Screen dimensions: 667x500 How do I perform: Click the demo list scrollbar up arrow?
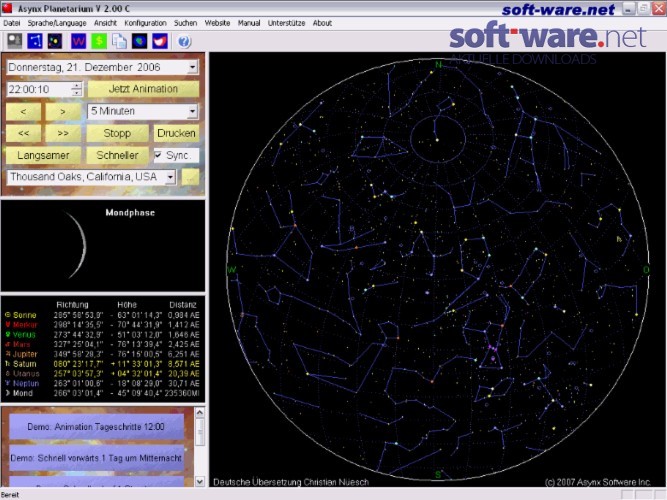pyautogui.click(x=200, y=412)
